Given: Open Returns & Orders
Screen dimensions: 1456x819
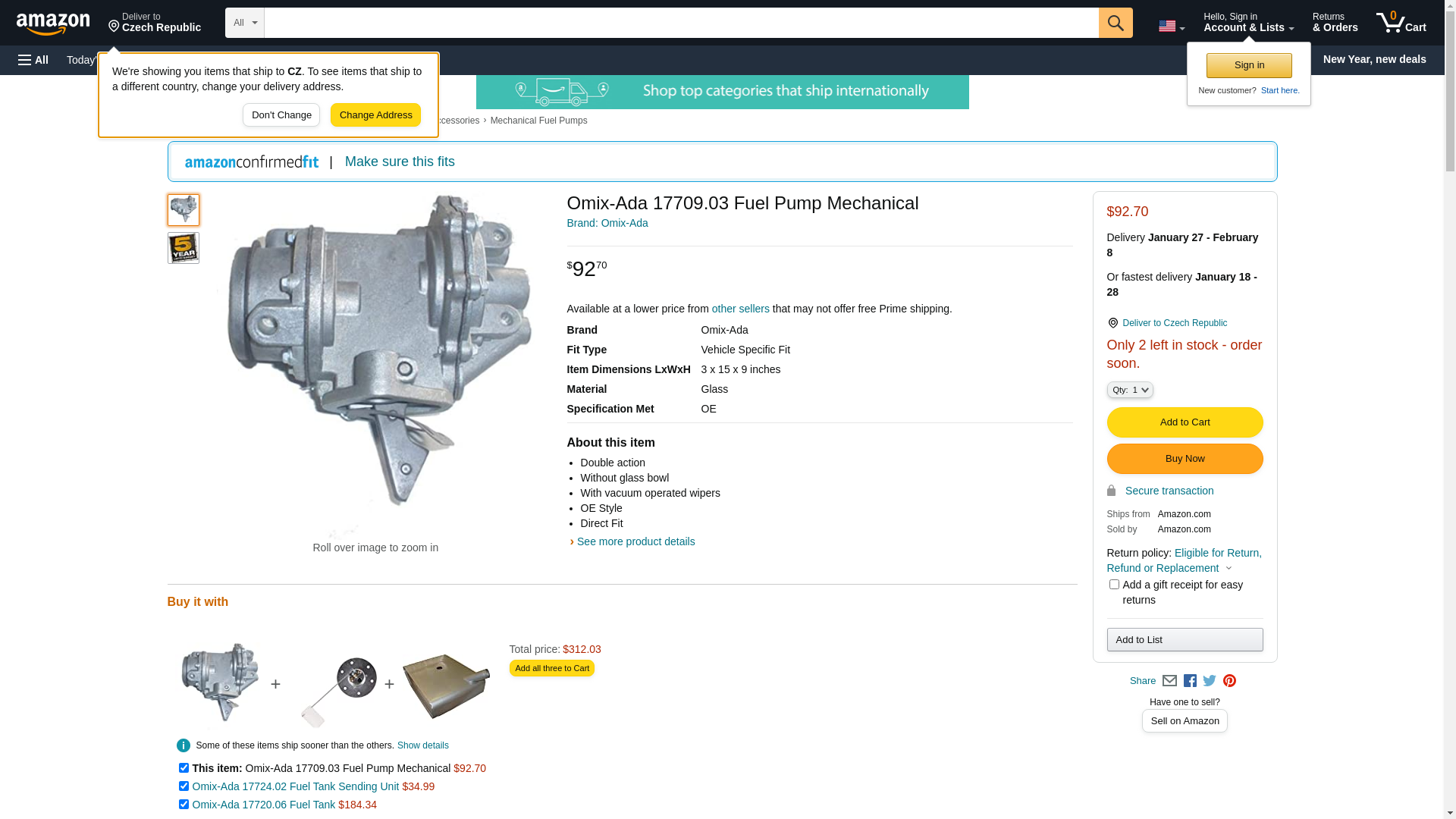Looking at the screenshot, I should (1335, 23).
